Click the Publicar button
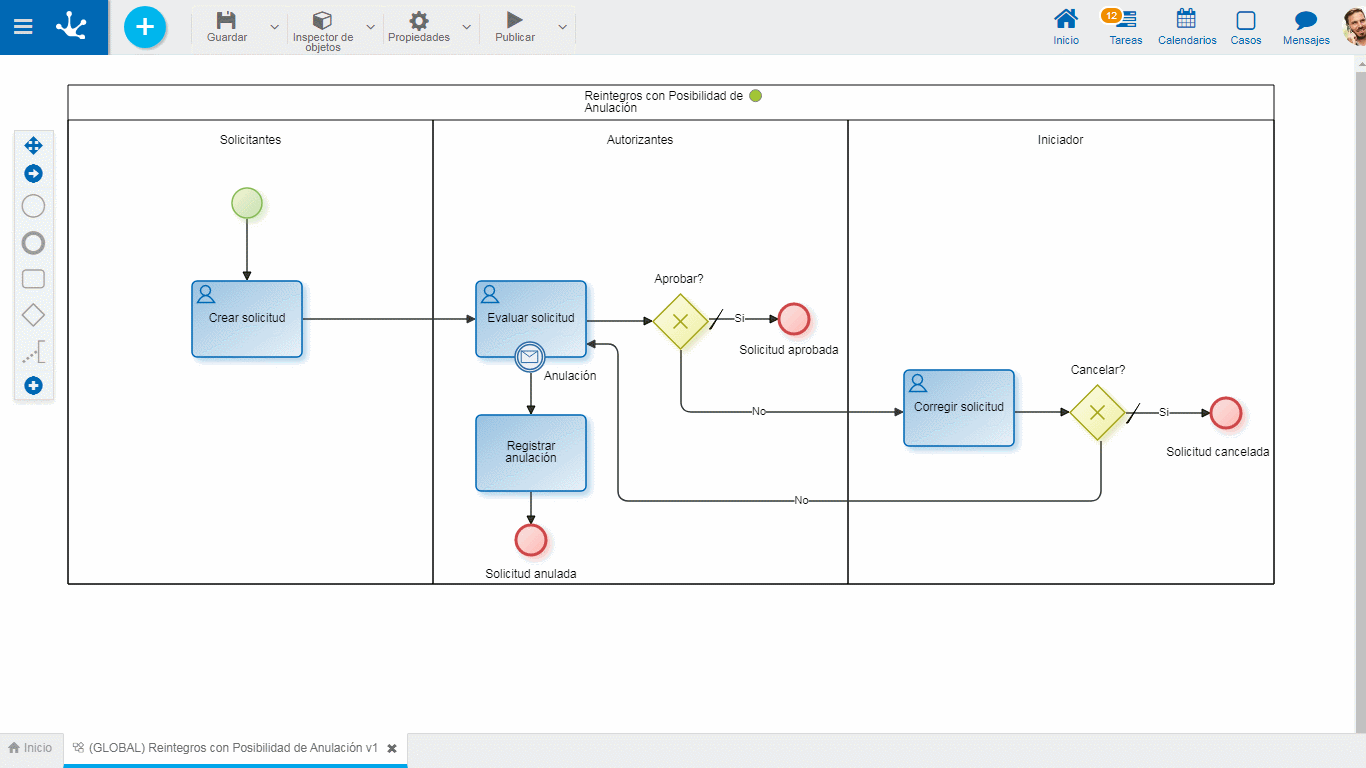 click(x=515, y=27)
